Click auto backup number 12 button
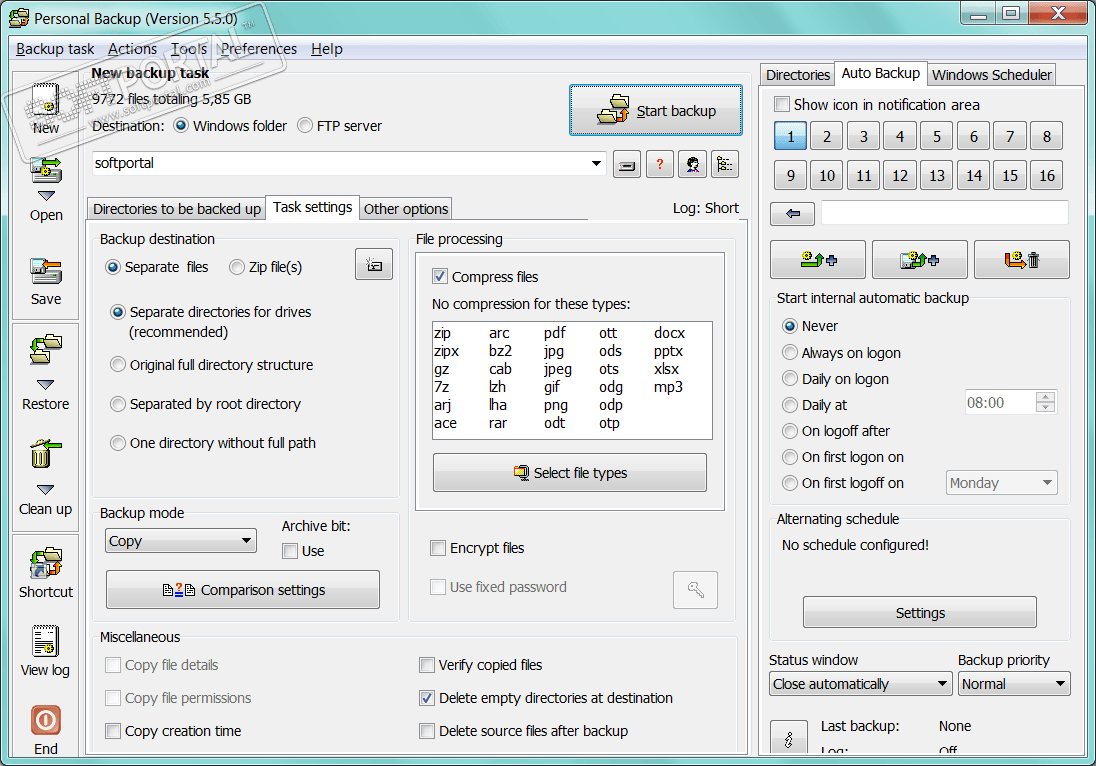Viewport: 1096px width, 766px height. [x=900, y=175]
